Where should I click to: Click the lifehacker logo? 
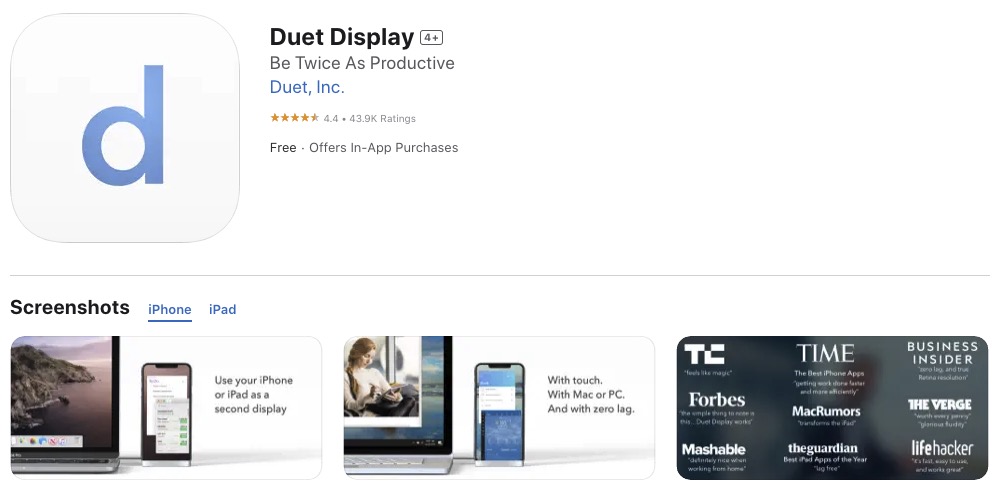click(942, 448)
